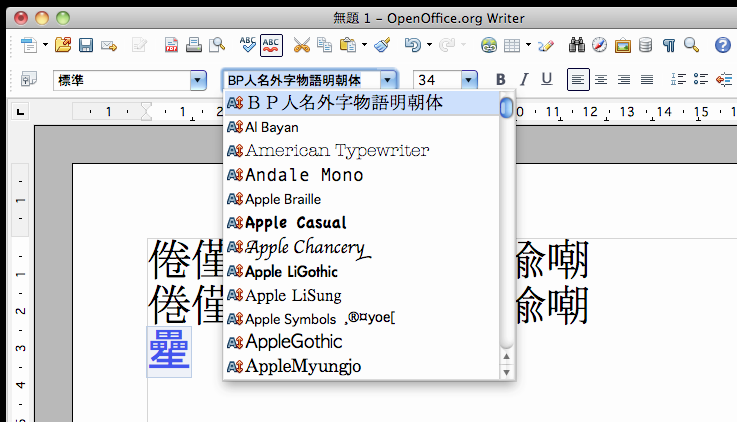
Task: Insert Hyperlink globe icon
Action: 489,45
